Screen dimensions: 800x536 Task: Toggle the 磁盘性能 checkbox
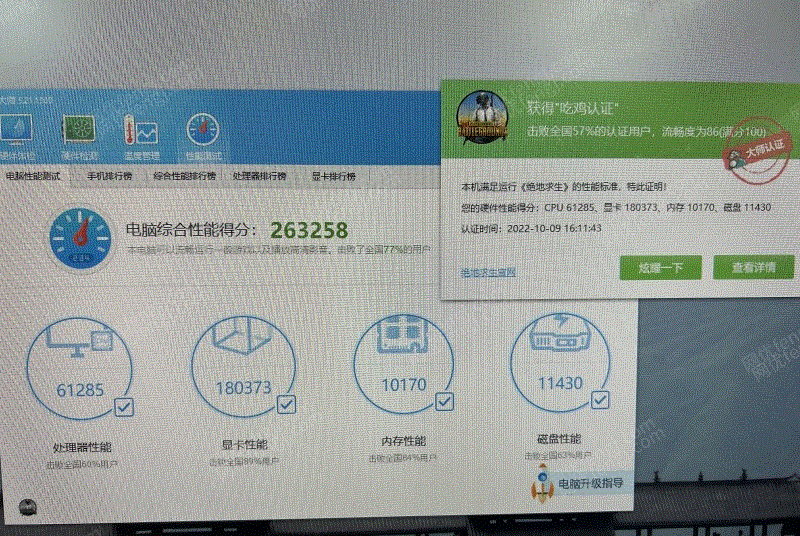coord(600,400)
